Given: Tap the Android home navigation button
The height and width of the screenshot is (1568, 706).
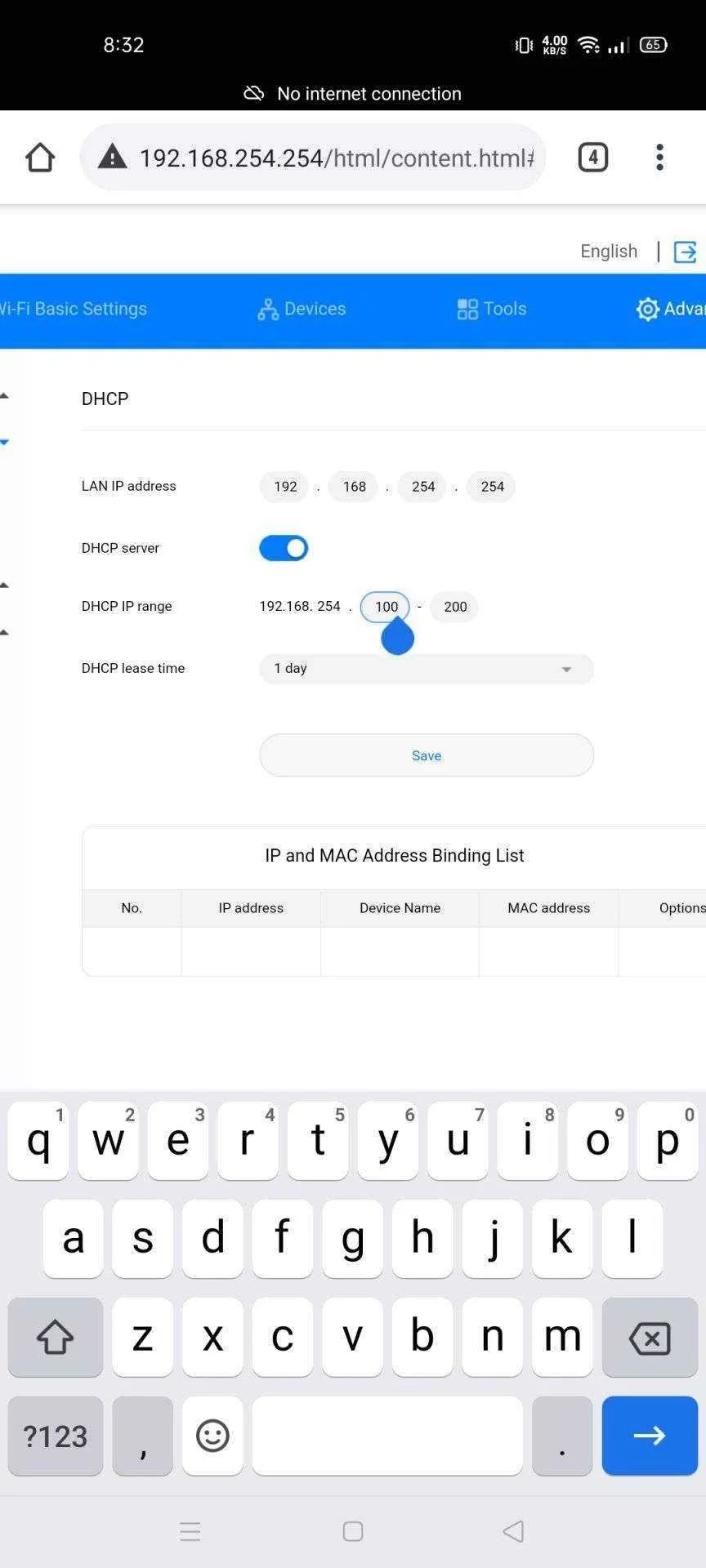Looking at the screenshot, I should coord(353,1531).
